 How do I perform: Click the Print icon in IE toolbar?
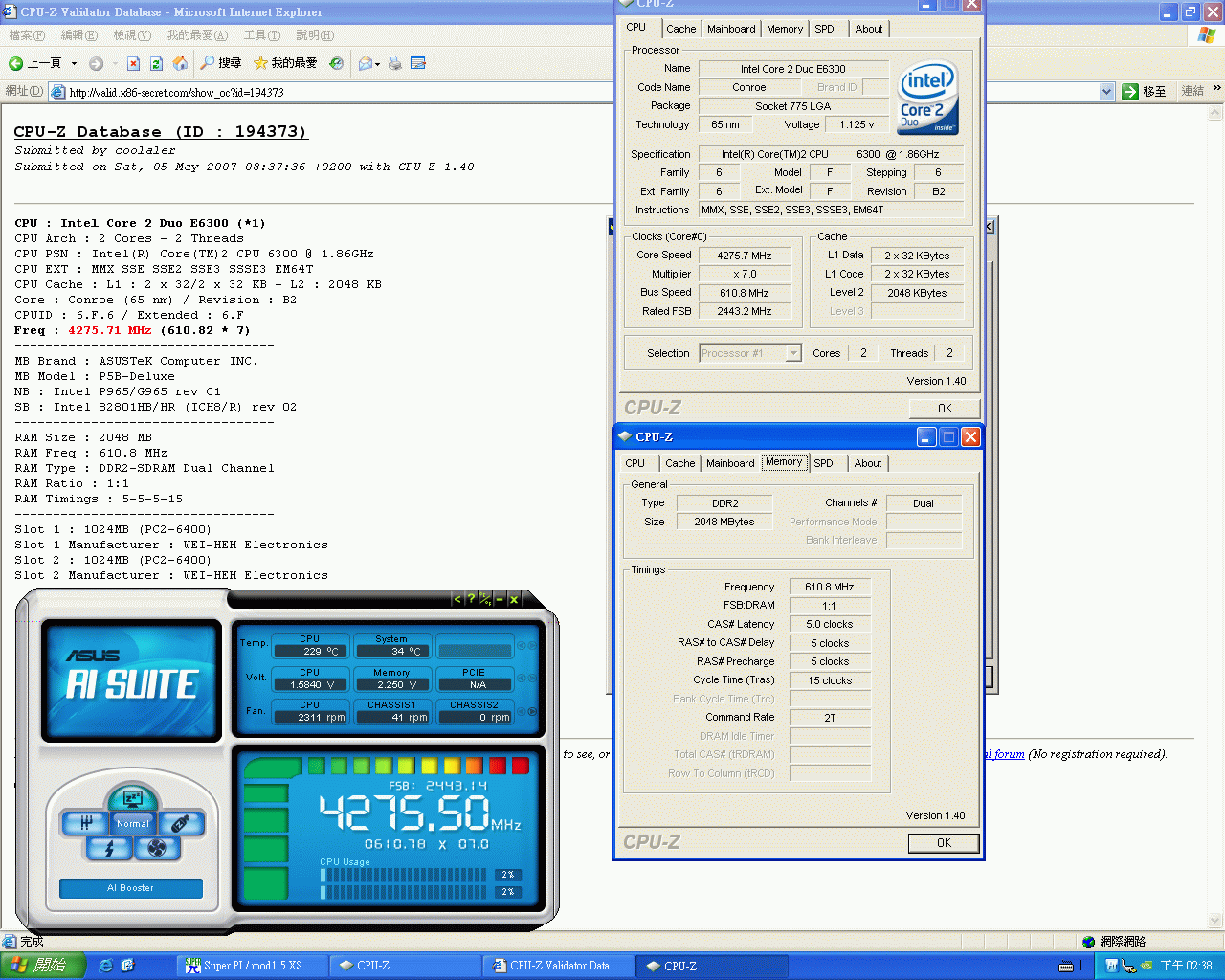(x=394, y=63)
